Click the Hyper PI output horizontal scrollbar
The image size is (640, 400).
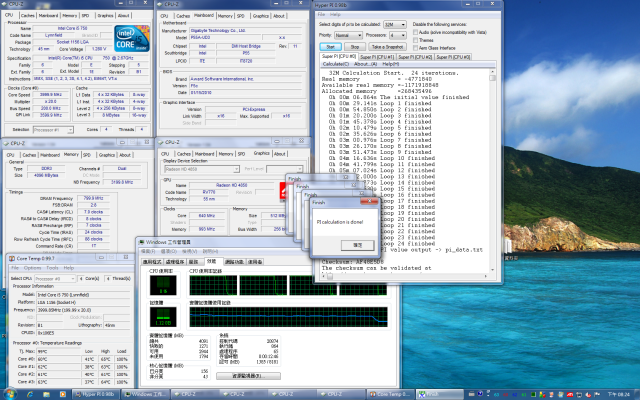pyautogui.click(x=404, y=276)
